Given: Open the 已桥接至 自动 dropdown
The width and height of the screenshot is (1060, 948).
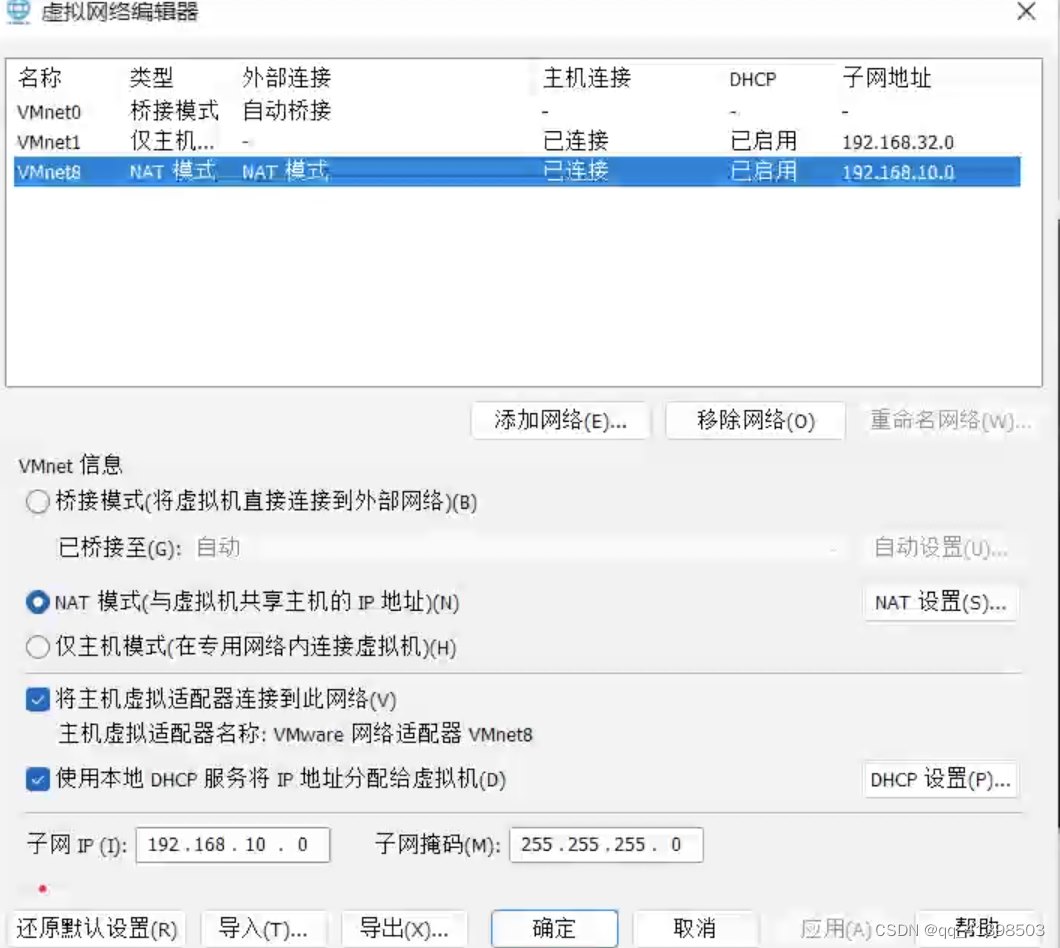Looking at the screenshot, I should tap(515, 548).
